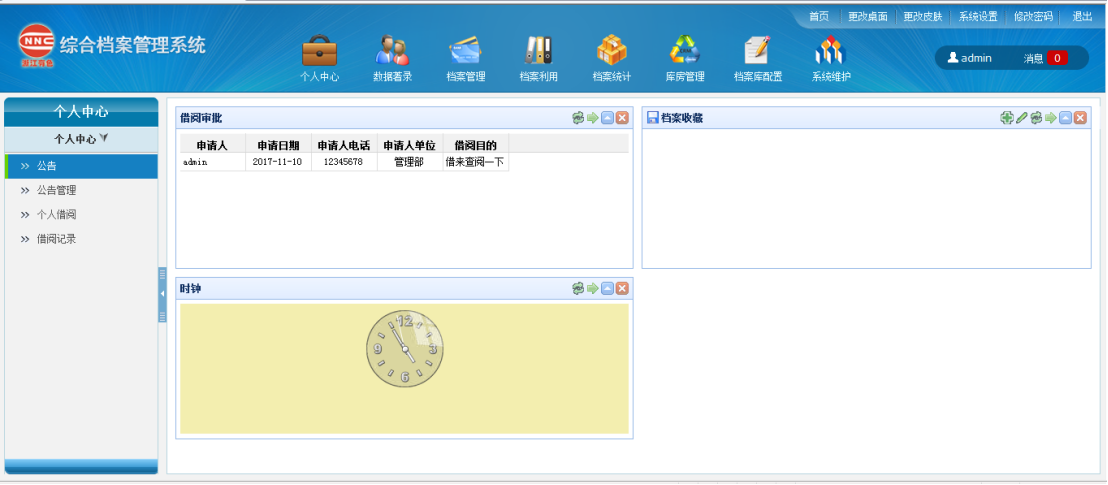This screenshot has height=485, width=1108.
Task: Collapse the 借阅审批 panel
Action: (x=608, y=118)
